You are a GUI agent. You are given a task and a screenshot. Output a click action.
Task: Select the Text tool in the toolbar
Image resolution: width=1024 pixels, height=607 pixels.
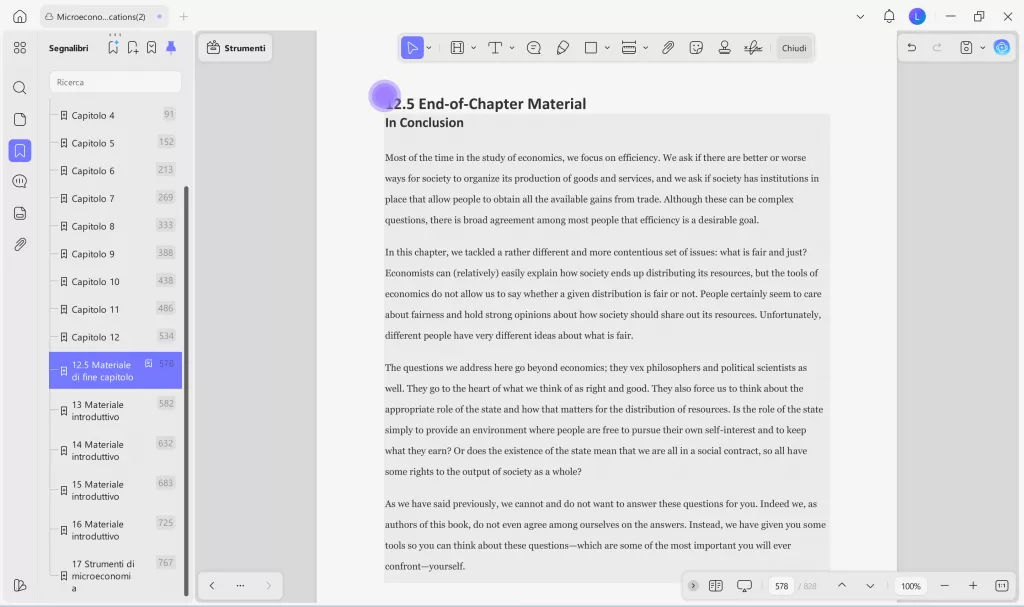(495, 47)
